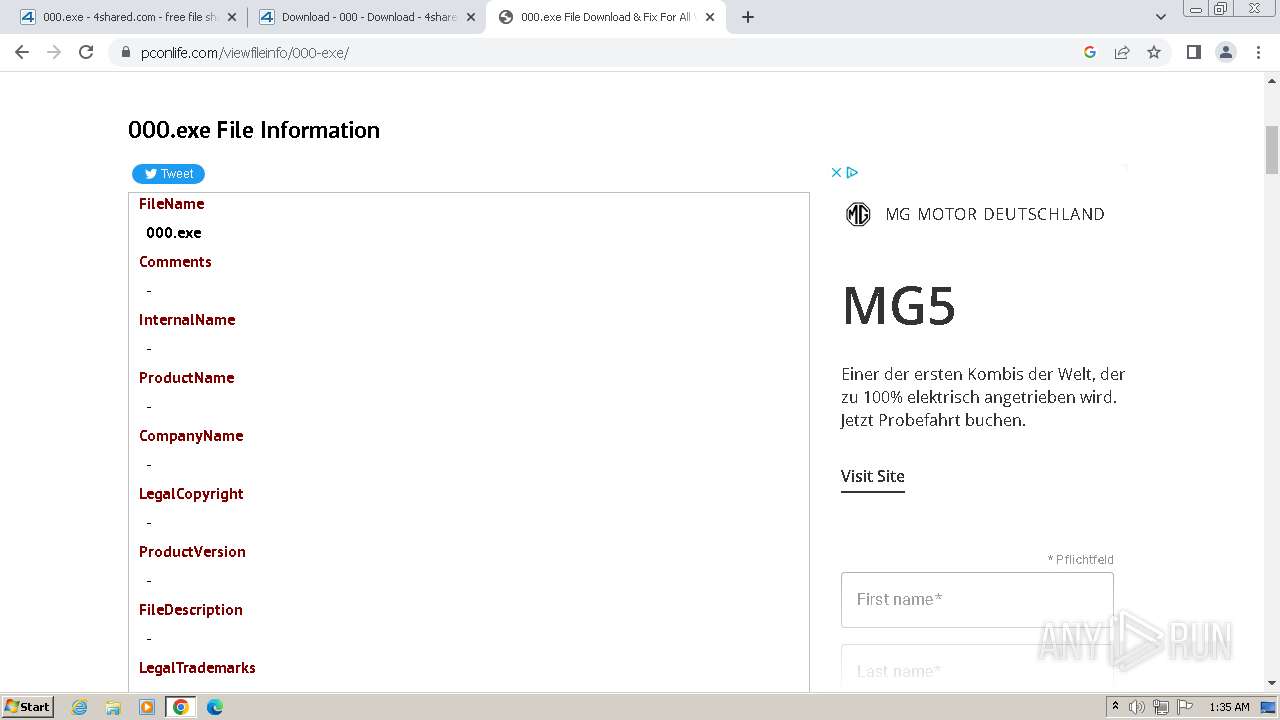
Task: Open the Chrome three-dot menu
Action: pos(1258,52)
